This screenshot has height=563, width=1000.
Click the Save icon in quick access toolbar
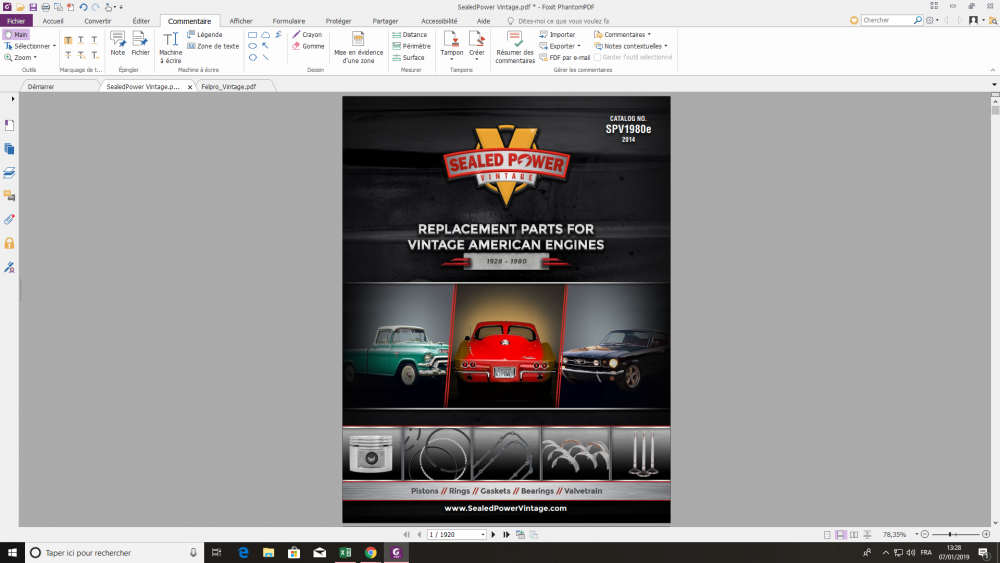(x=33, y=7)
